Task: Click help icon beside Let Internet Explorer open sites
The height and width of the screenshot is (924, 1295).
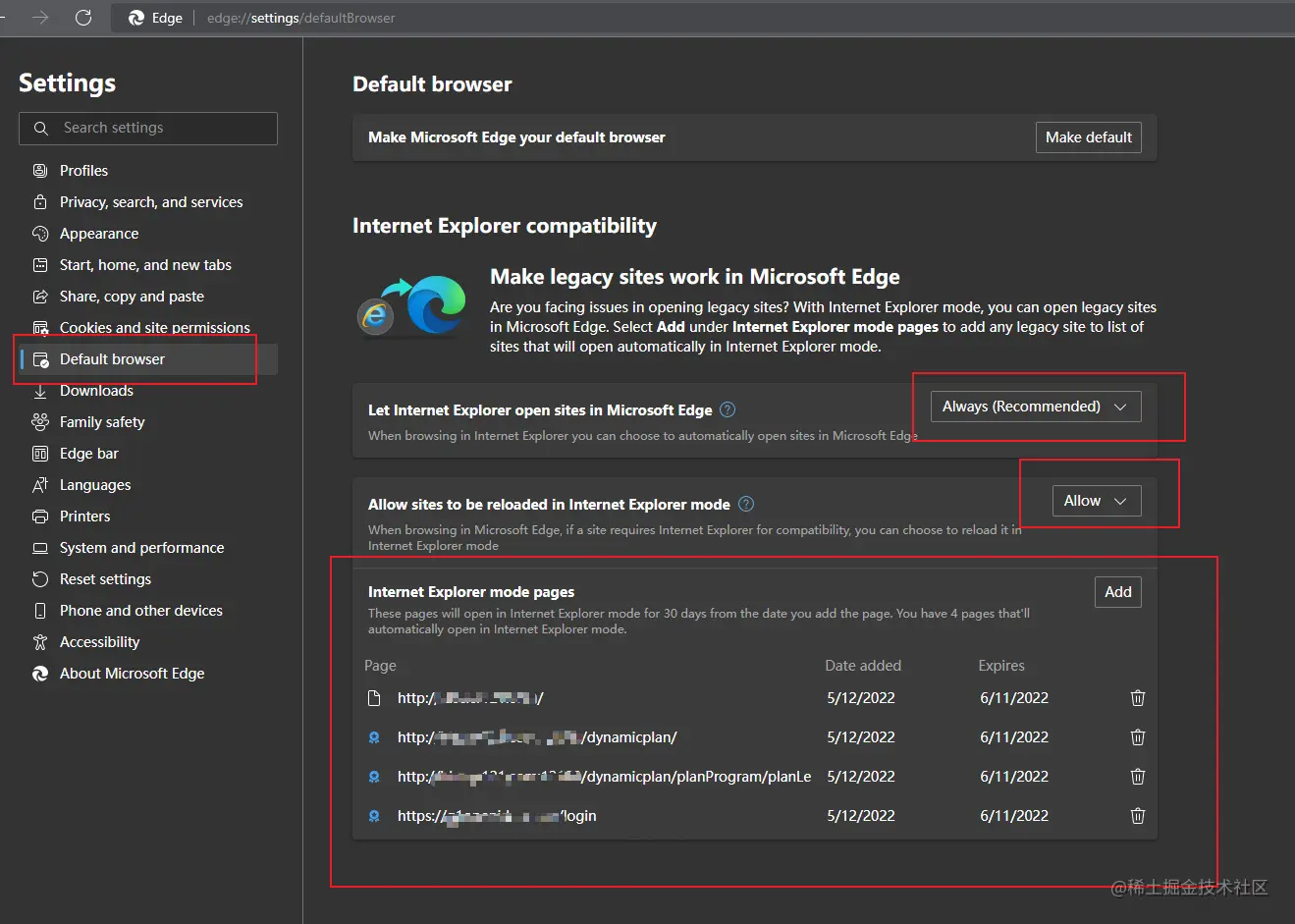Action: pos(728,409)
